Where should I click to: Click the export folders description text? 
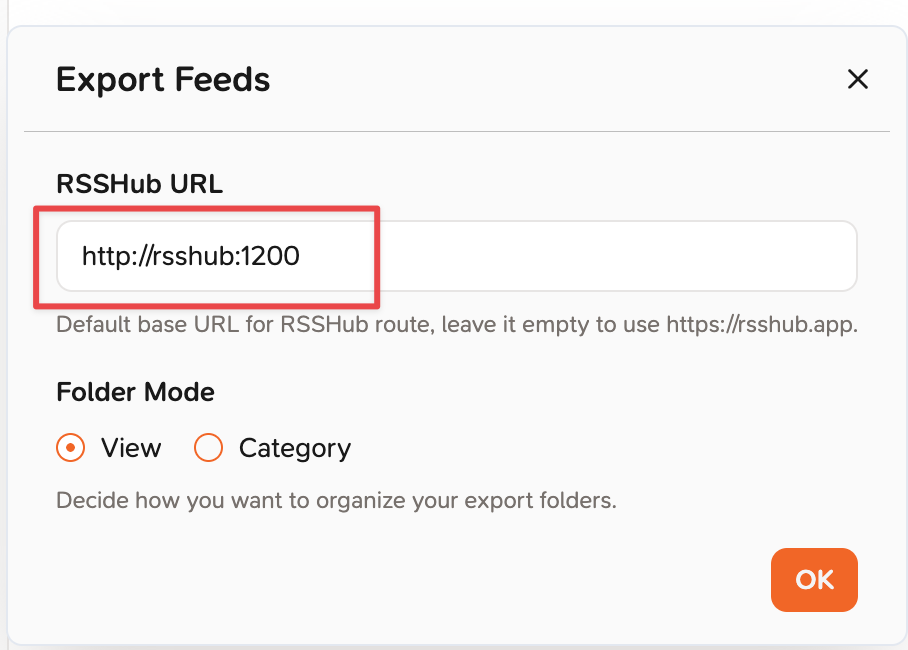pos(336,501)
